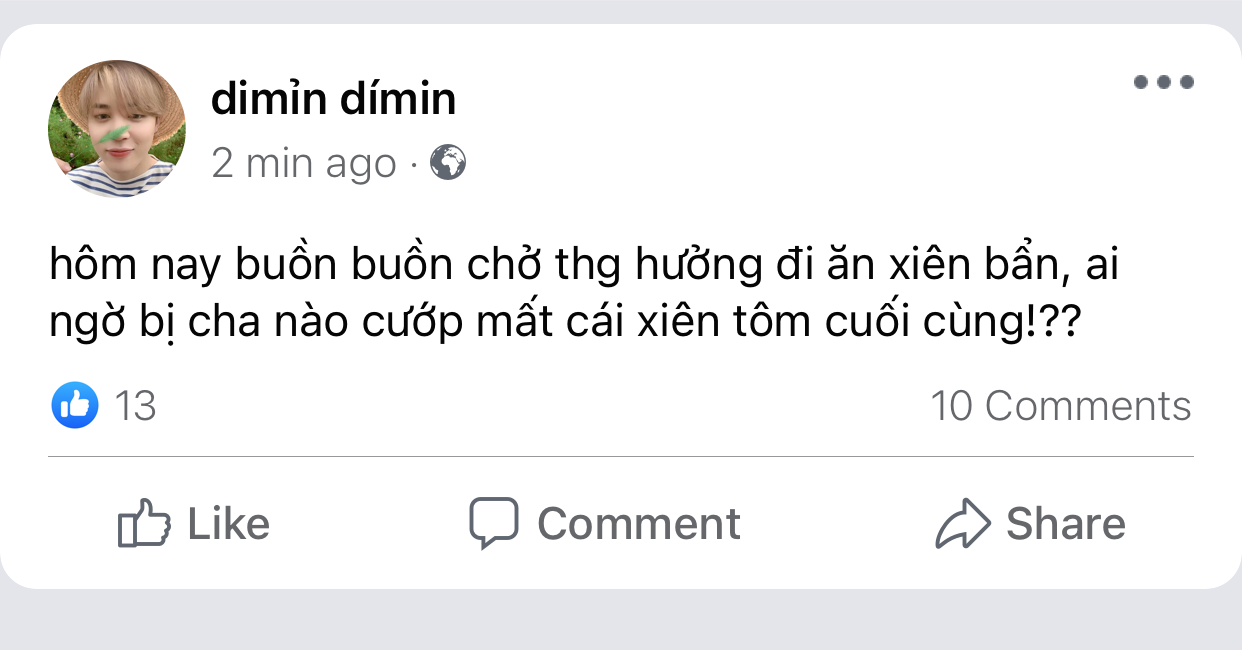Toggle the Like button label

point(228,524)
